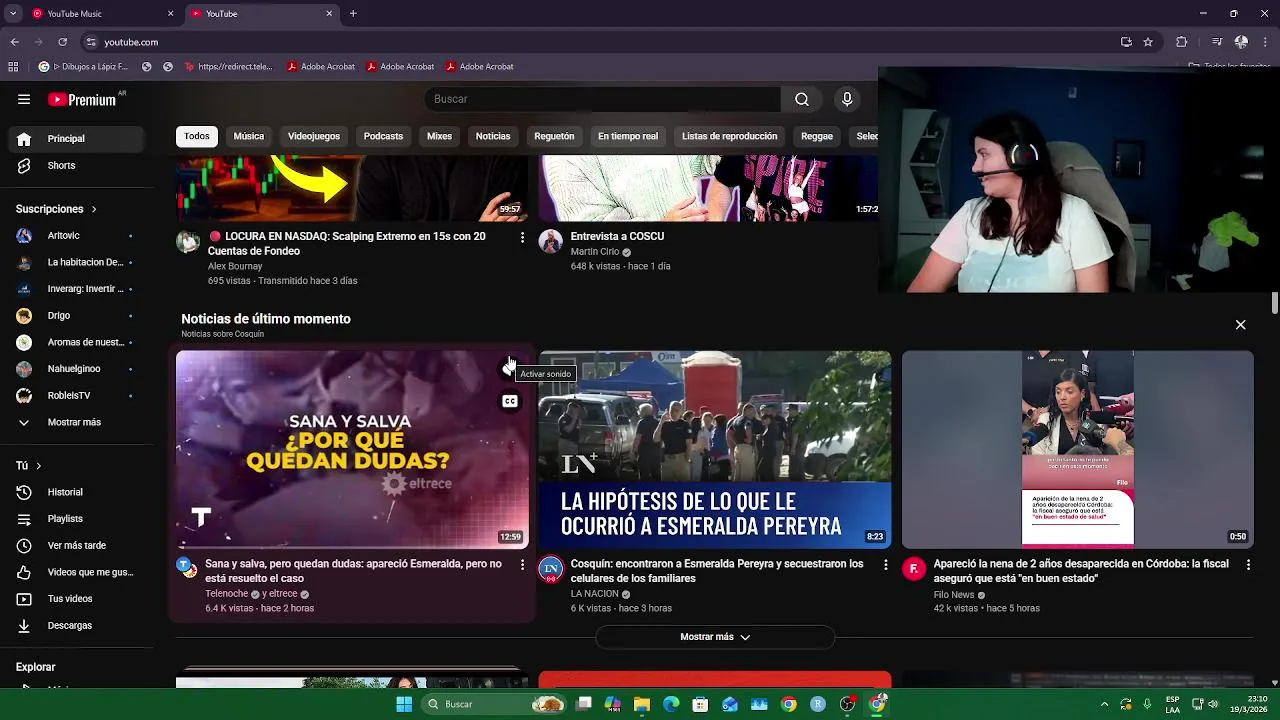Open a new browser tab
1280x720 pixels.
click(x=353, y=14)
